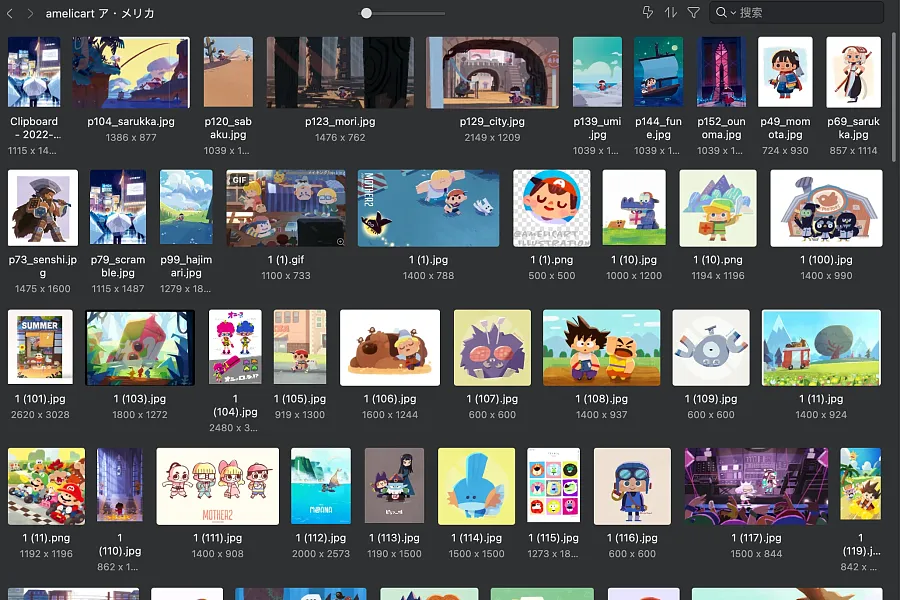Select the 1 (105).jpg street thumbnail
This screenshot has width=900, height=600.
[x=300, y=347]
